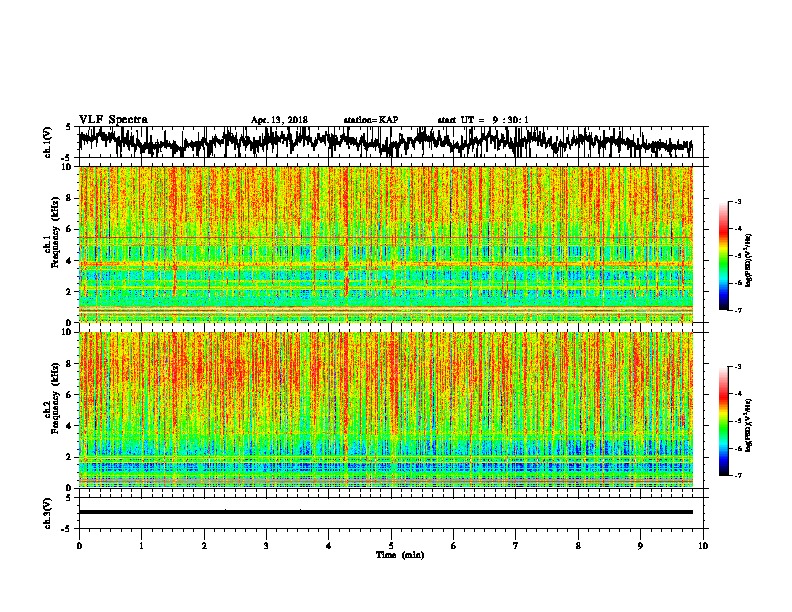Click the "5" tick on ch.3(V) axis
The width and height of the screenshot is (792, 612).
pyautogui.click(x=70, y=498)
